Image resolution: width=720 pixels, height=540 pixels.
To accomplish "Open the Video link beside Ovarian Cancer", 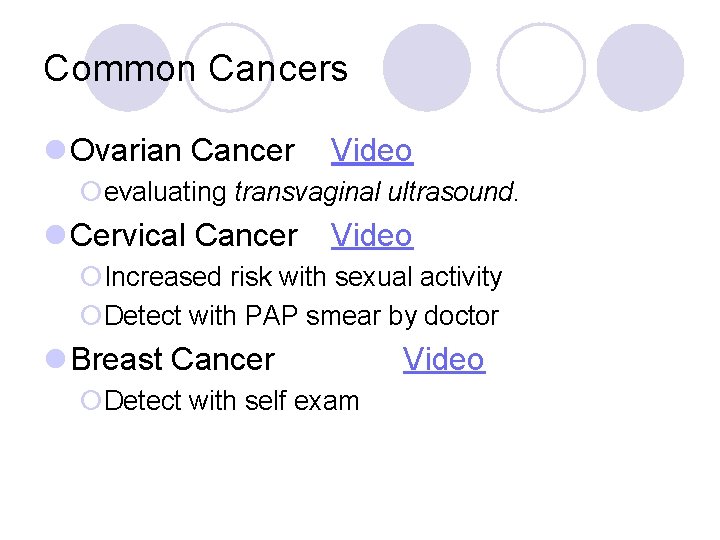I will 371,151.
